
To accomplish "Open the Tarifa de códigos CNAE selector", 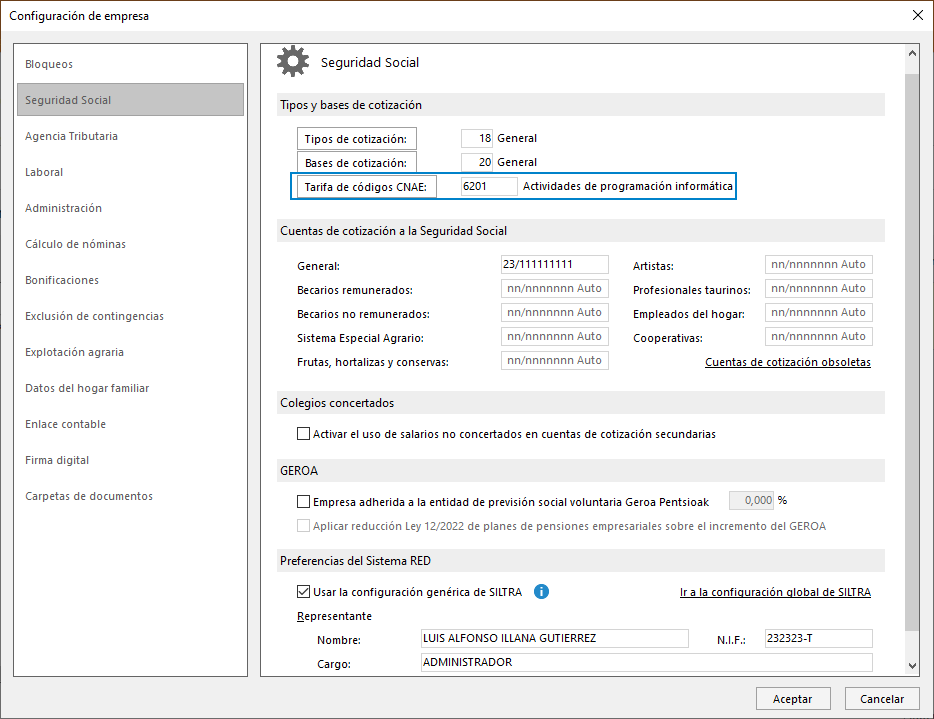I will pos(366,186).
